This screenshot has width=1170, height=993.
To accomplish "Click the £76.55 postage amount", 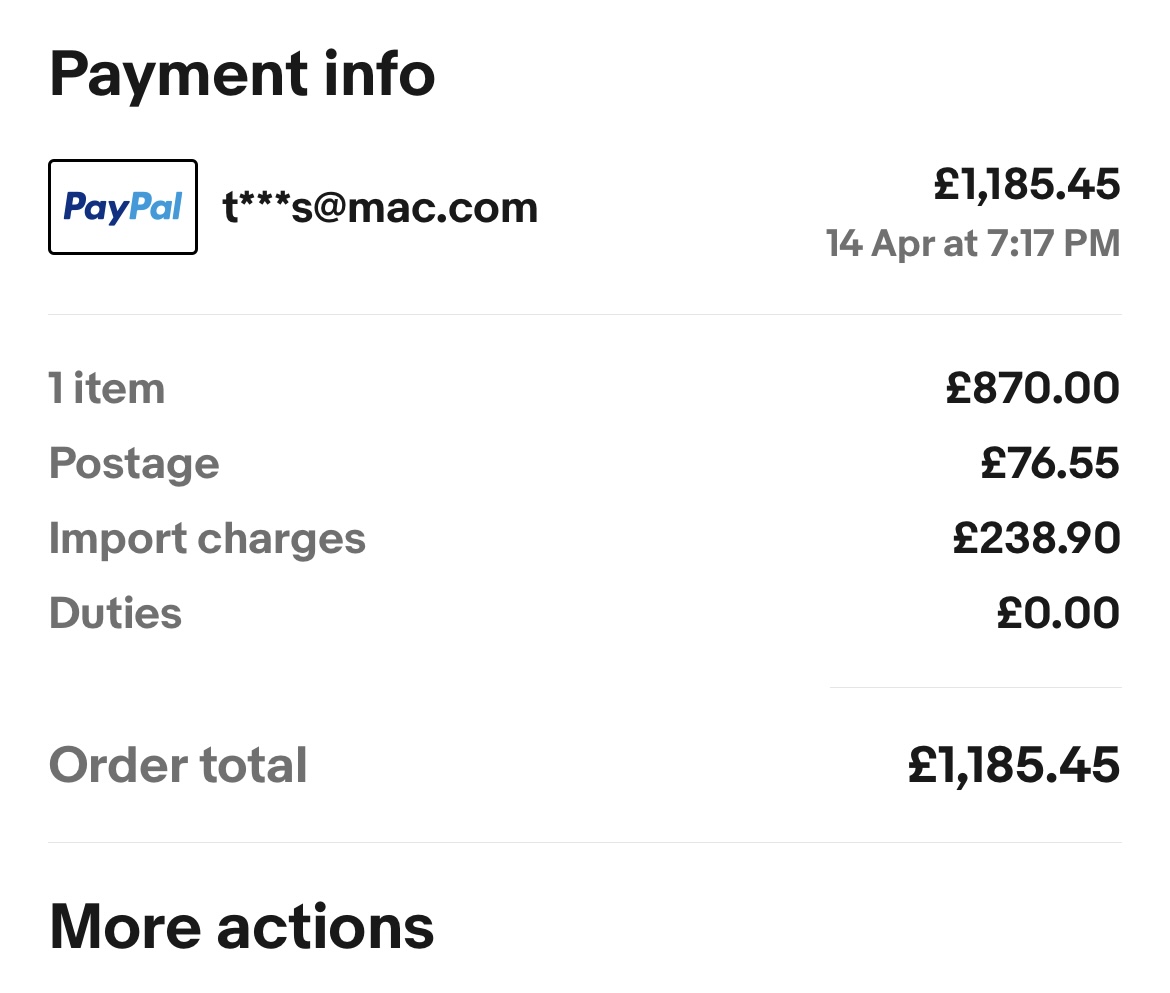I will pyautogui.click(x=1050, y=463).
